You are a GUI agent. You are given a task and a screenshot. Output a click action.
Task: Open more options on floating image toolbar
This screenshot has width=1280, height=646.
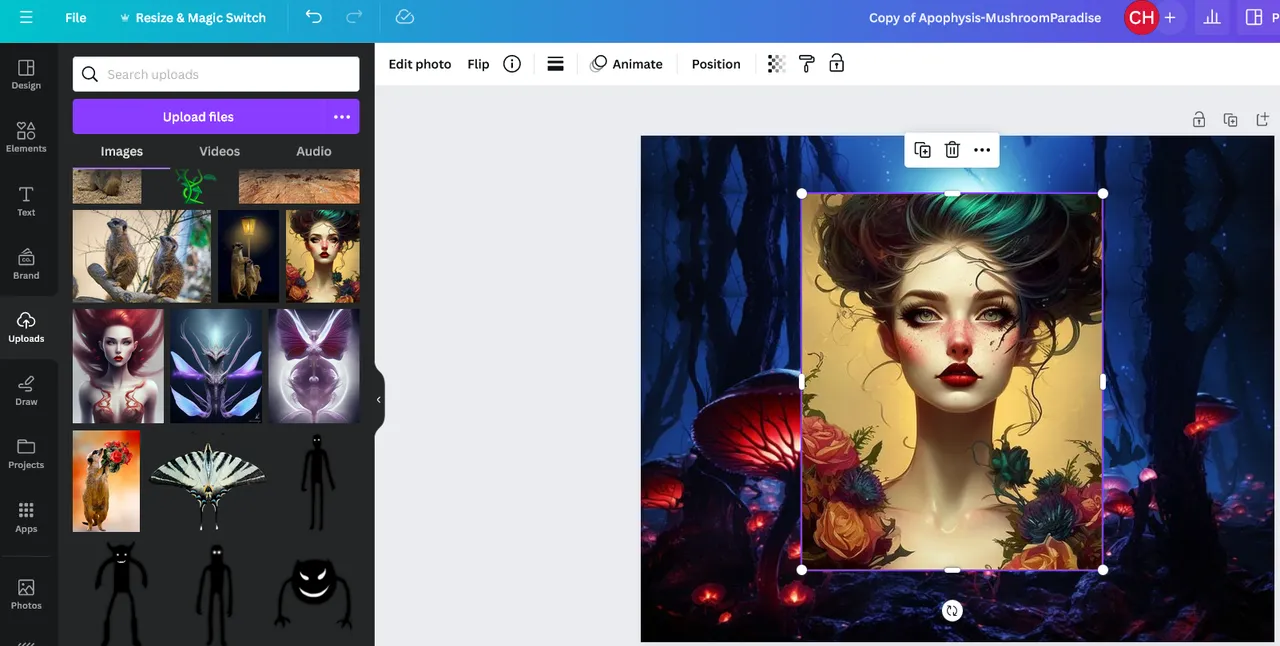pos(982,150)
